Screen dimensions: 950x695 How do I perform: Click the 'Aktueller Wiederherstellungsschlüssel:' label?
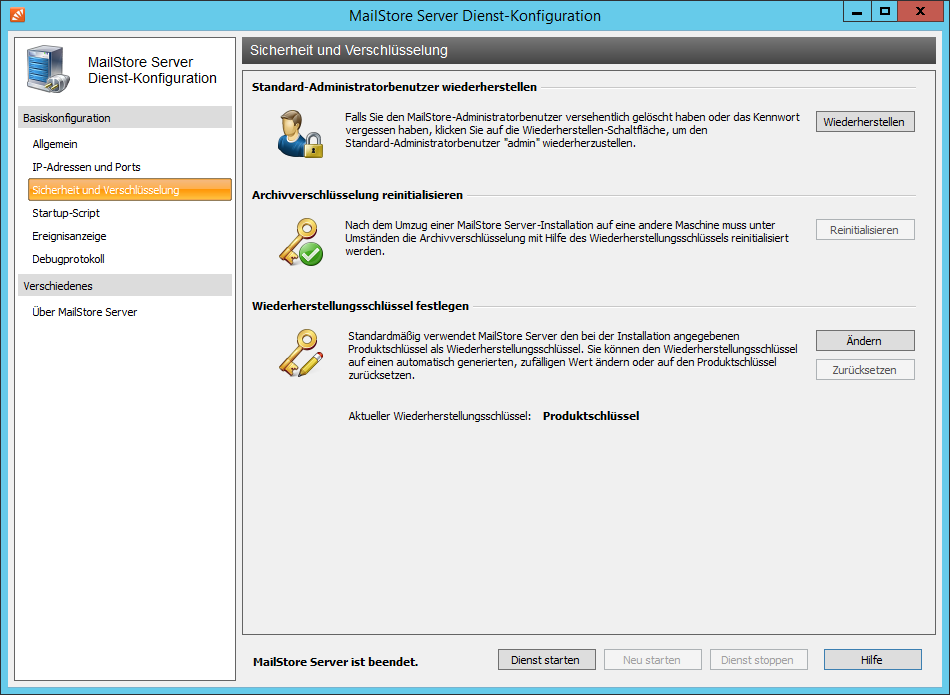tap(439, 416)
